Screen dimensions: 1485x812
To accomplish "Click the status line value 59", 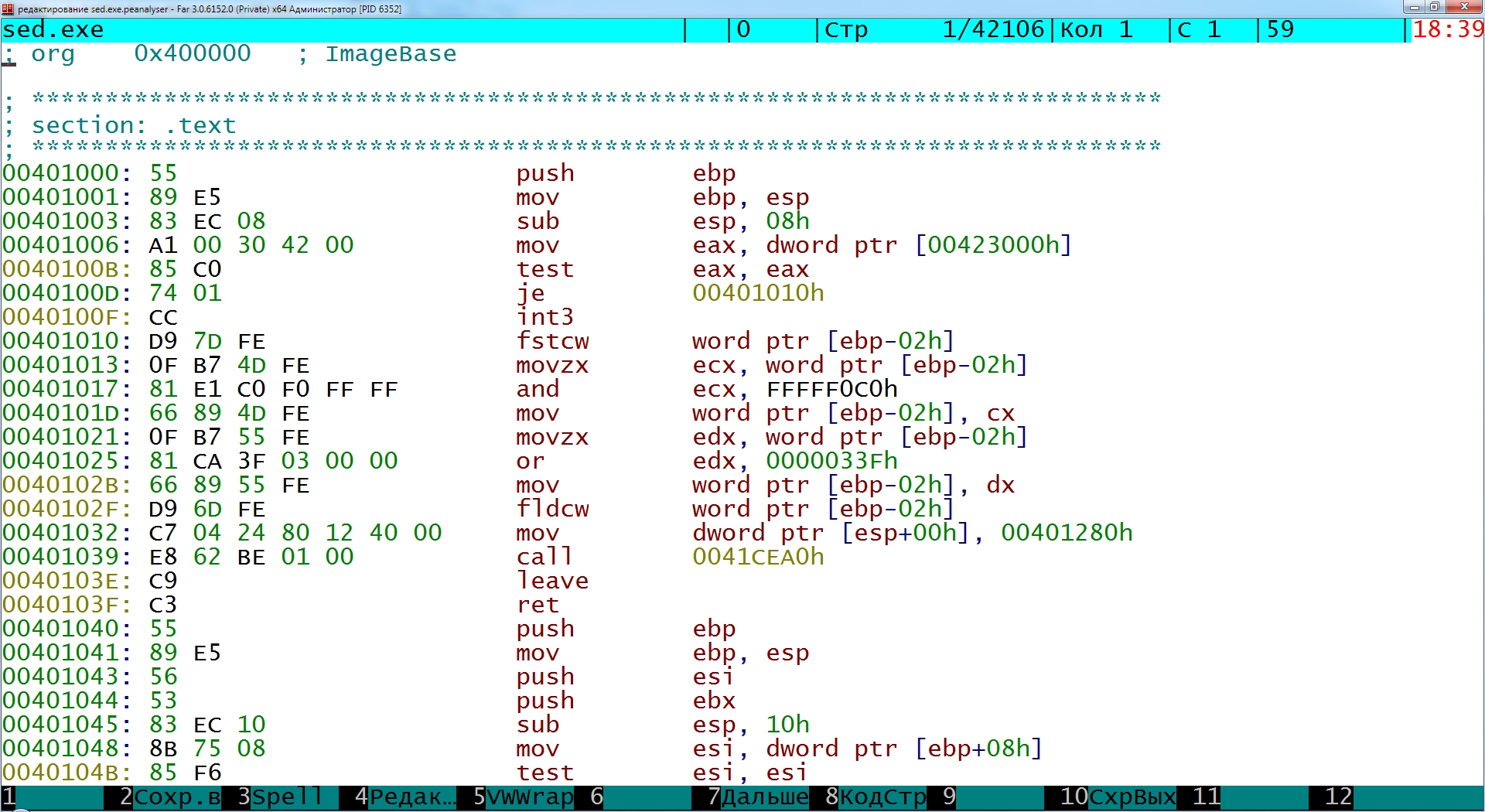I will click(x=1280, y=29).
